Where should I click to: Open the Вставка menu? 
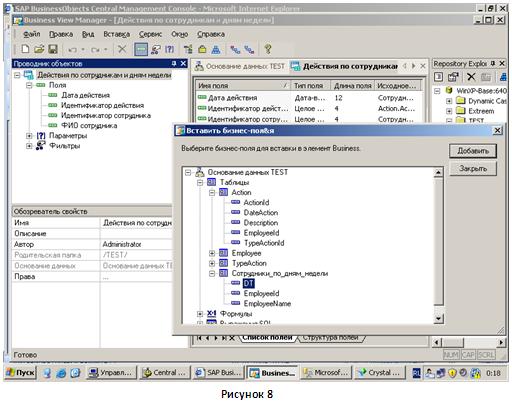point(116,34)
